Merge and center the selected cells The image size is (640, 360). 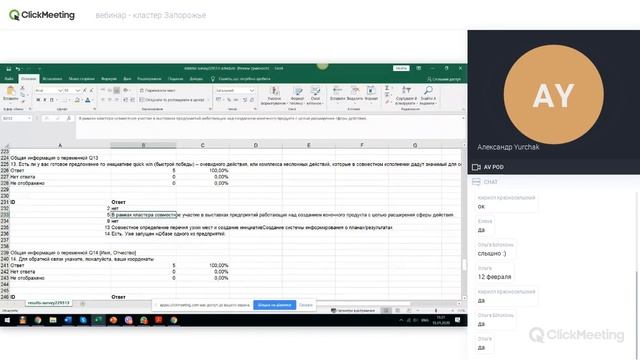pyautogui.click(x=171, y=100)
